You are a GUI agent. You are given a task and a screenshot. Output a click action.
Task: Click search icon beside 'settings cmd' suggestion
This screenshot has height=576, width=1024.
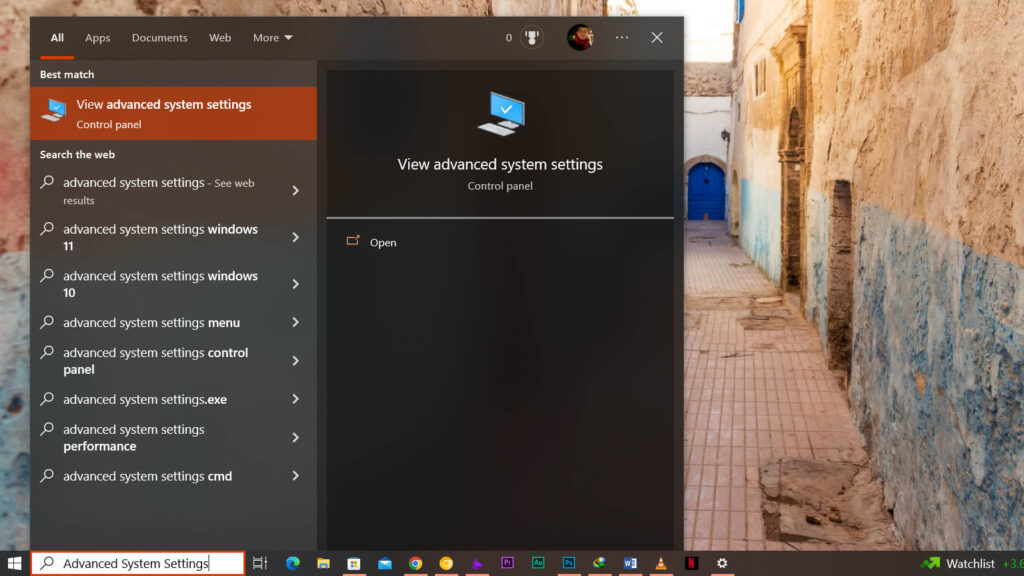pyautogui.click(x=47, y=475)
